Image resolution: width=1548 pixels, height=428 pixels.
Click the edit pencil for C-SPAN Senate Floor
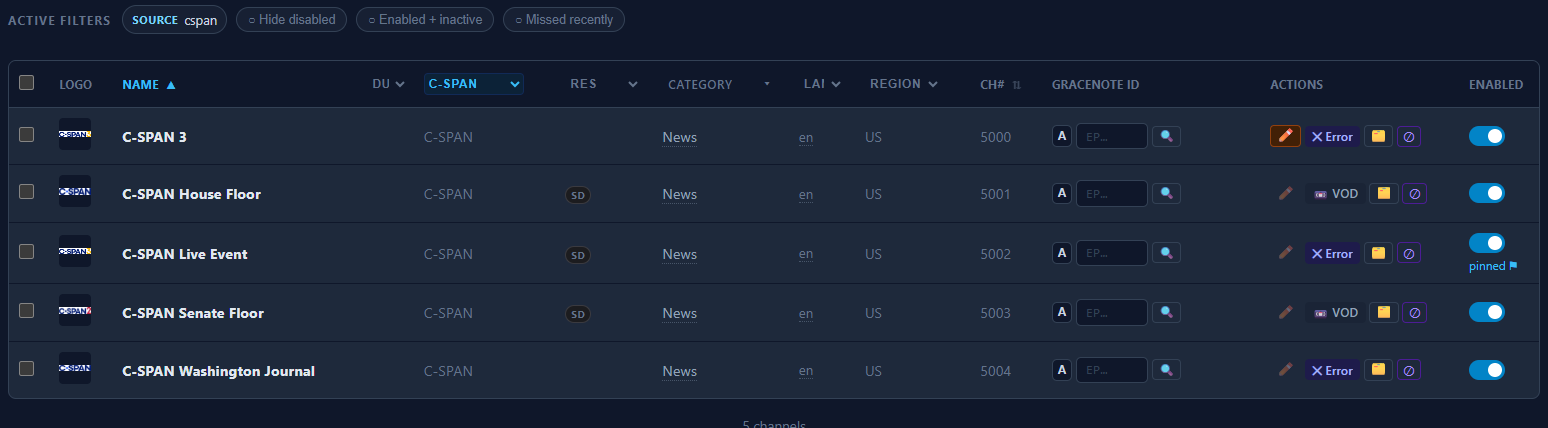pyautogui.click(x=1285, y=312)
